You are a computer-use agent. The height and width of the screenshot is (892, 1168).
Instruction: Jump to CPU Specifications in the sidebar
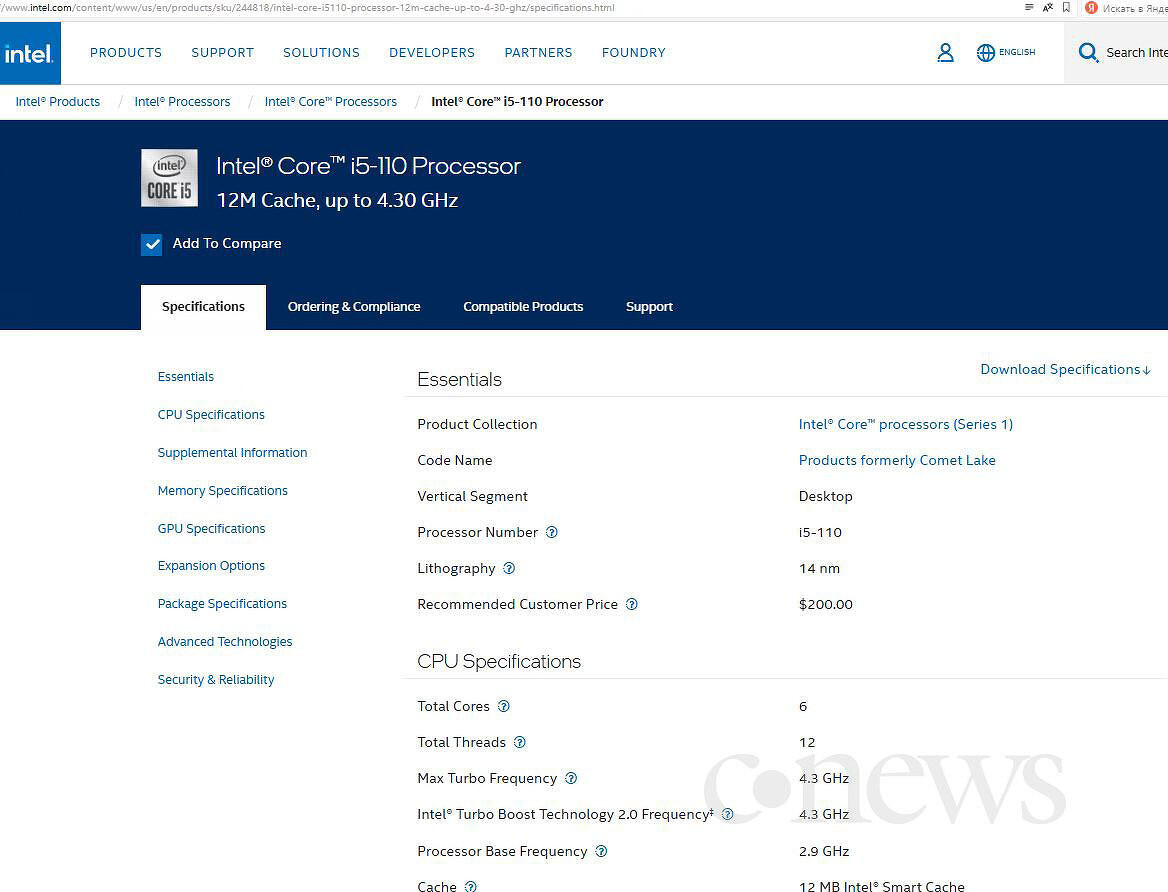click(x=211, y=415)
